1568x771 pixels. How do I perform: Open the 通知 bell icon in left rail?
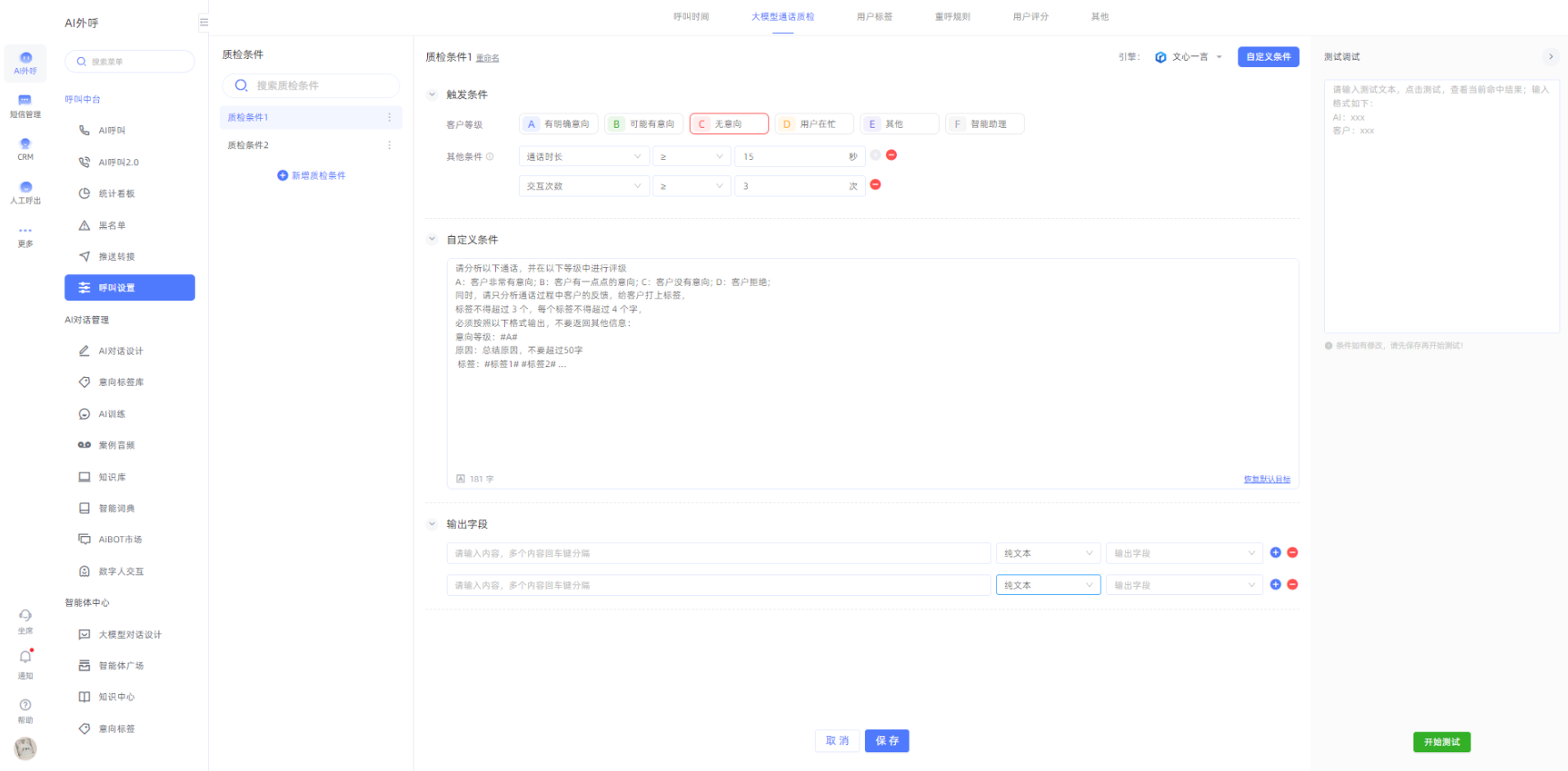(x=25, y=658)
